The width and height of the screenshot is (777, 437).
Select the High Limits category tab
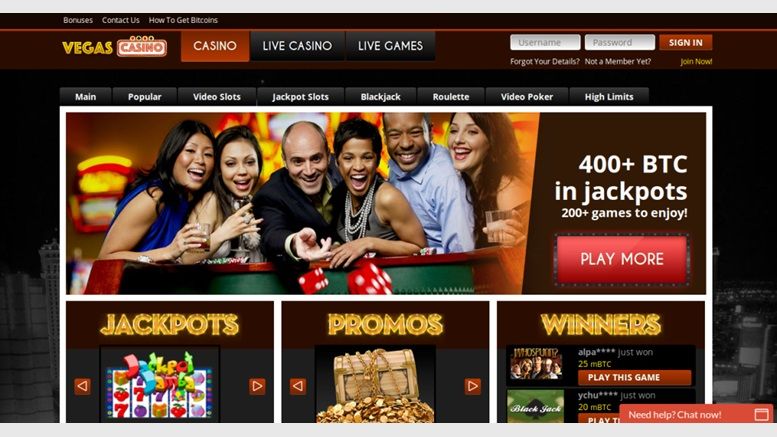coord(609,97)
